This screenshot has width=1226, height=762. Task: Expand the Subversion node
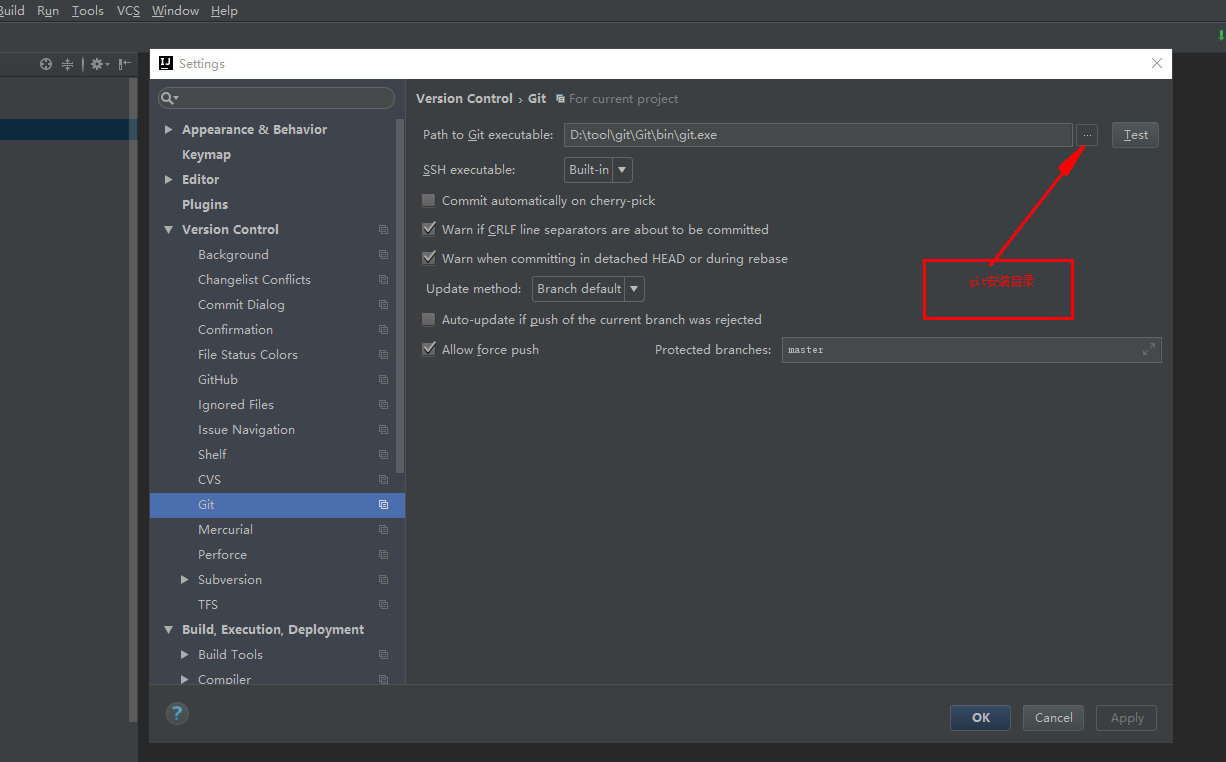[x=184, y=580]
